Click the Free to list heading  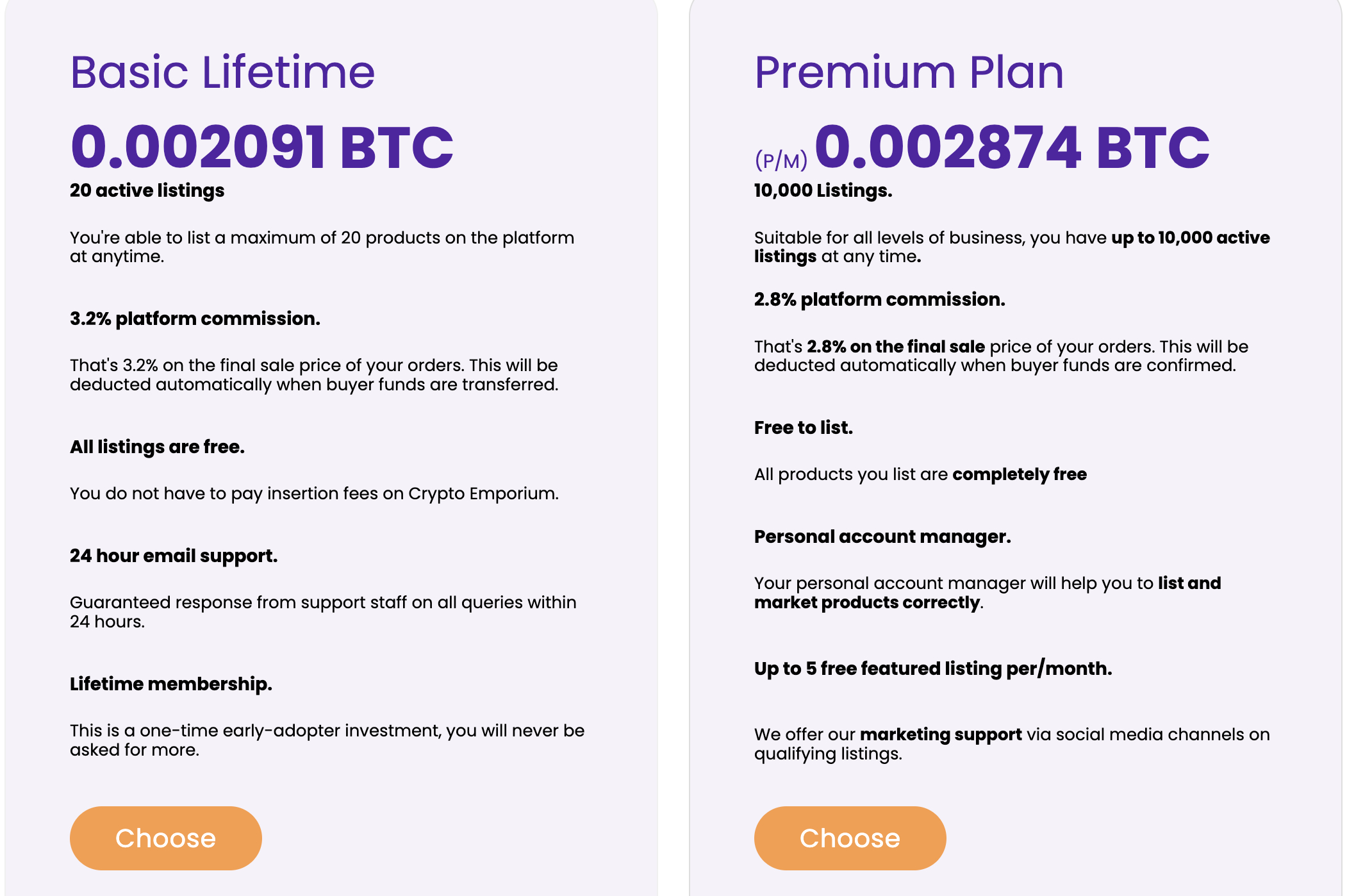tap(803, 427)
